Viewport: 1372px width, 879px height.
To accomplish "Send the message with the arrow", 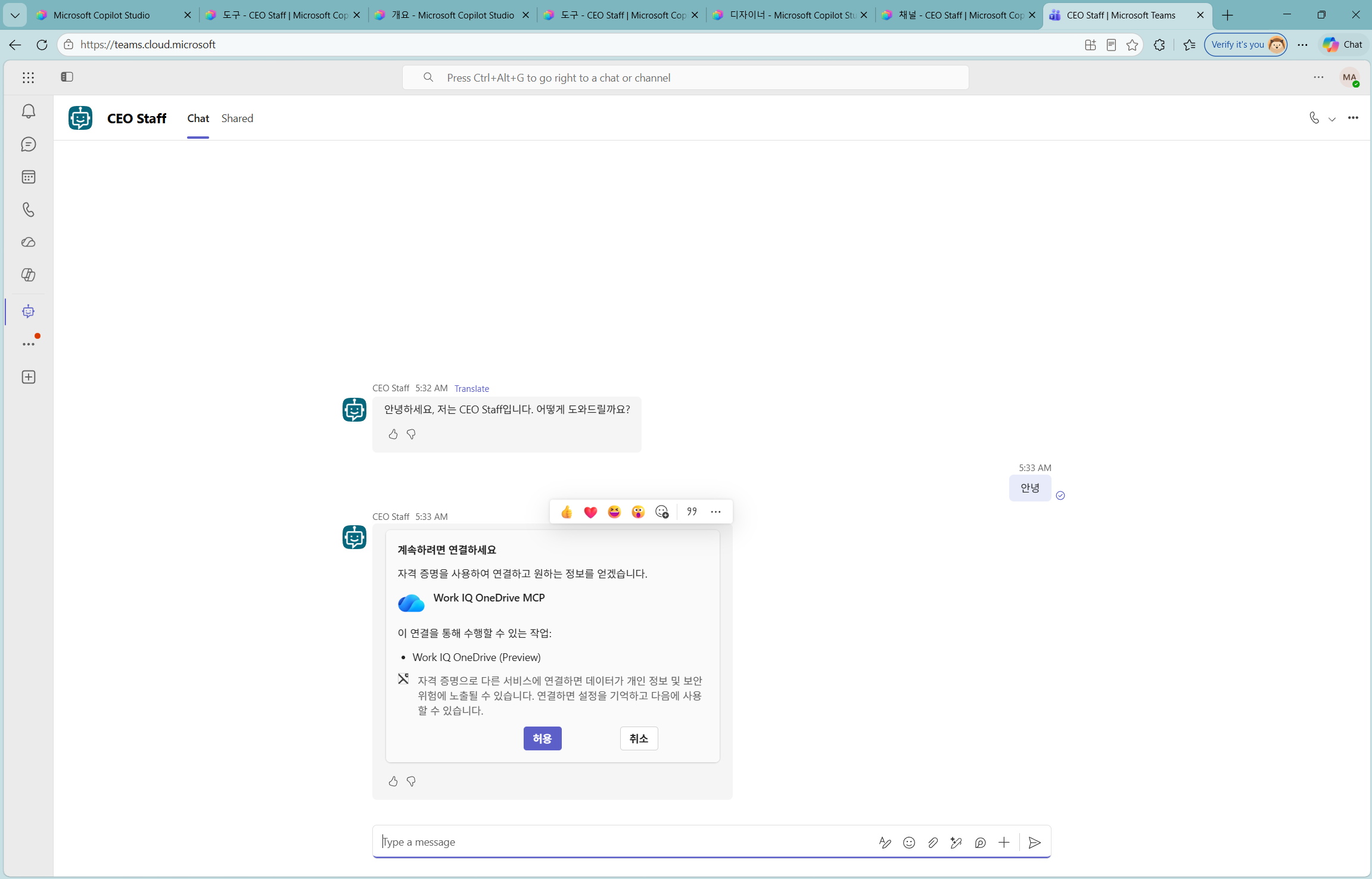I will coord(1035,843).
